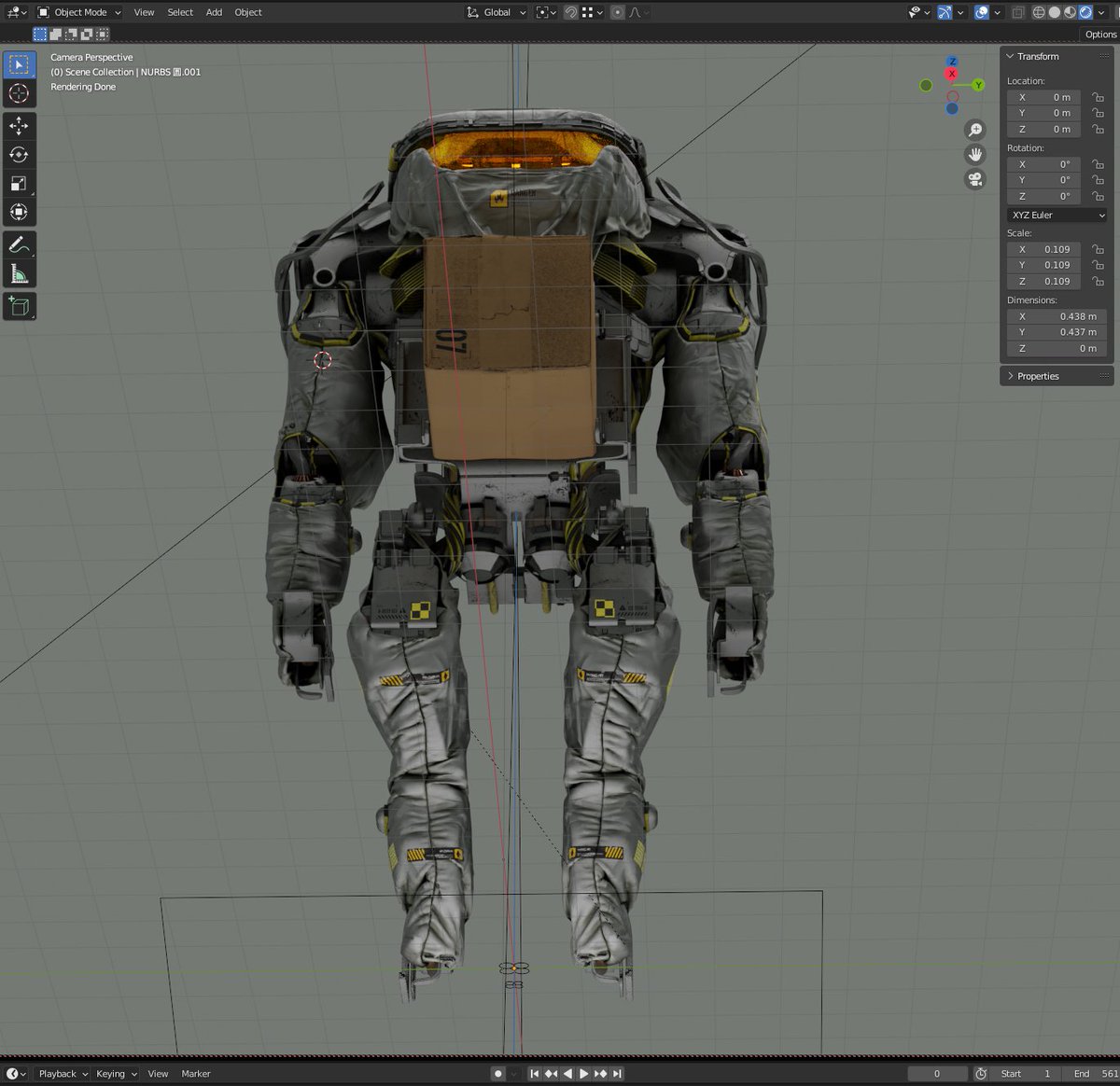Open the editor type dropdown

click(16, 12)
